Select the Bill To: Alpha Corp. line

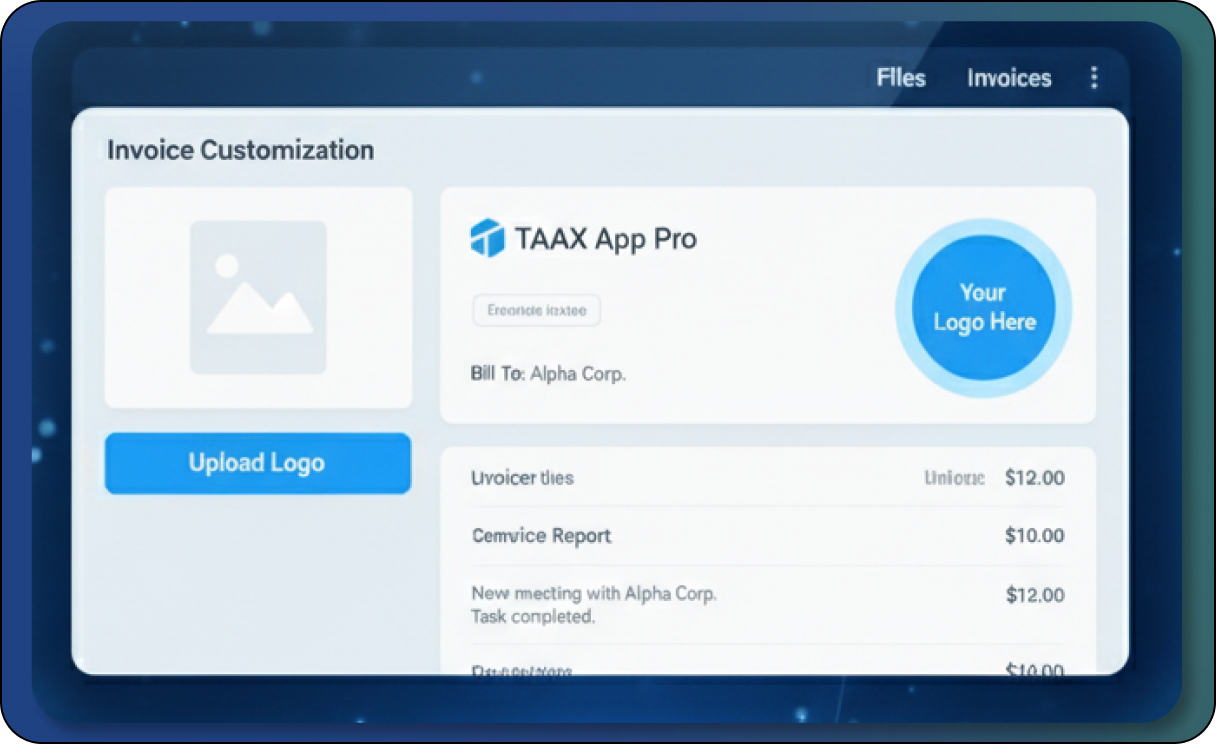click(x=547, y=374)
